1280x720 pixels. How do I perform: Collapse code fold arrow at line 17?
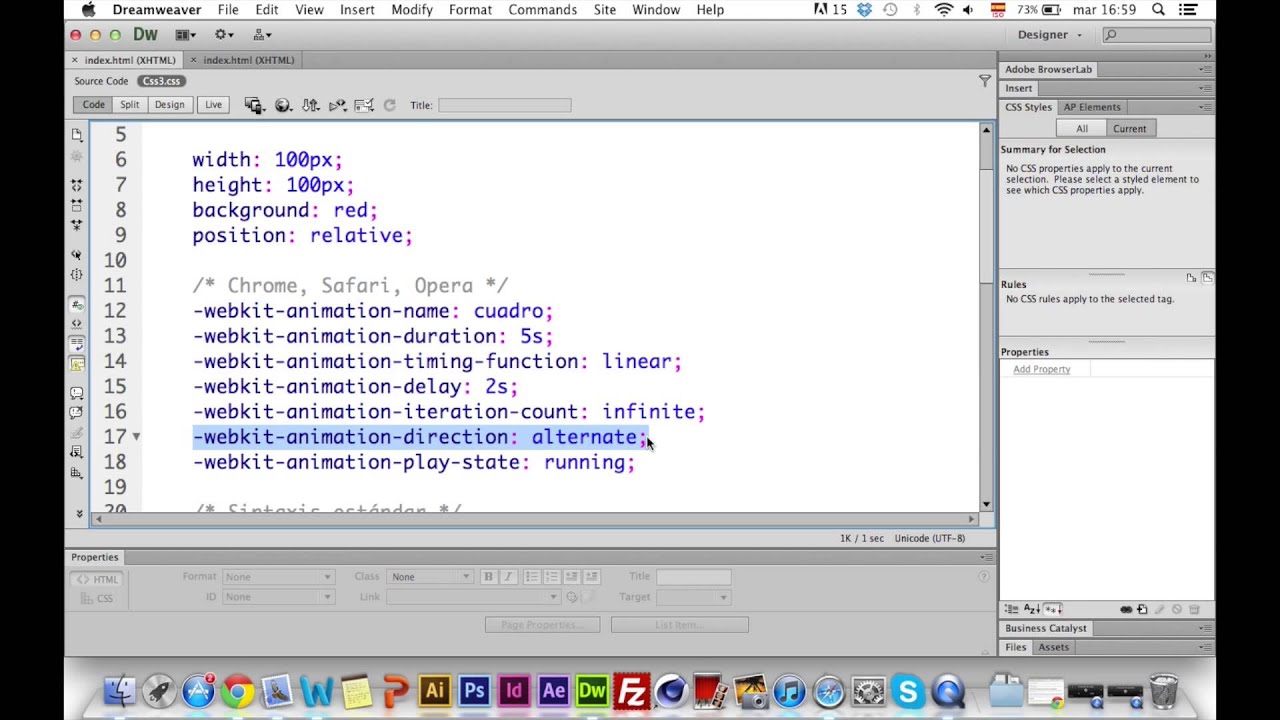point(136,437)
